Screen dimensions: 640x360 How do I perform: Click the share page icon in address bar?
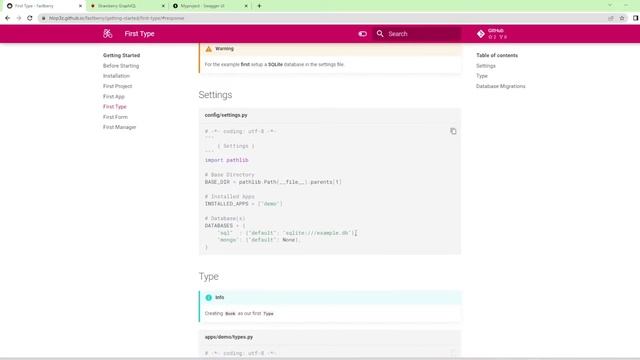coord(611,18)
